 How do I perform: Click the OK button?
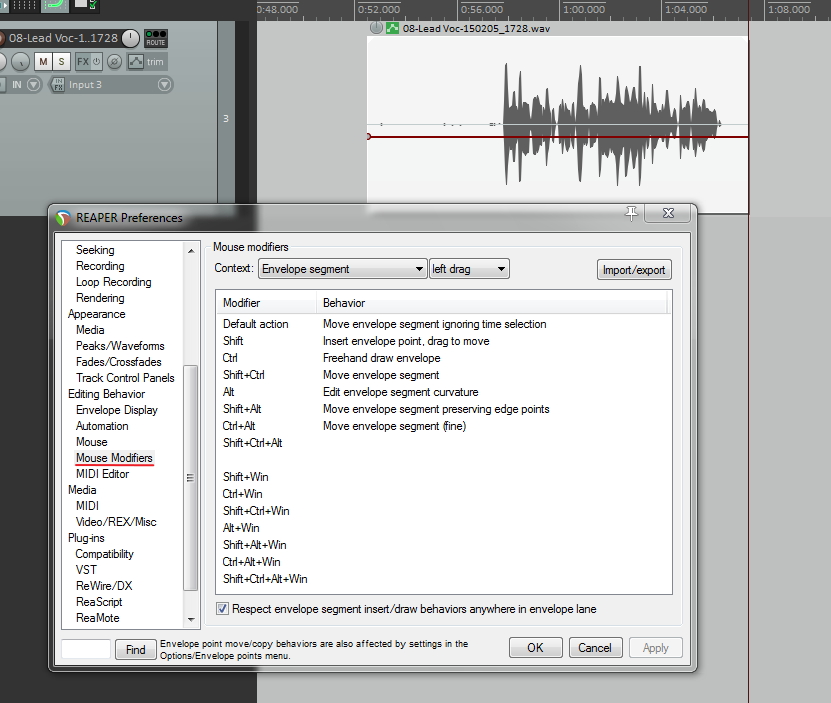[535, 648]
